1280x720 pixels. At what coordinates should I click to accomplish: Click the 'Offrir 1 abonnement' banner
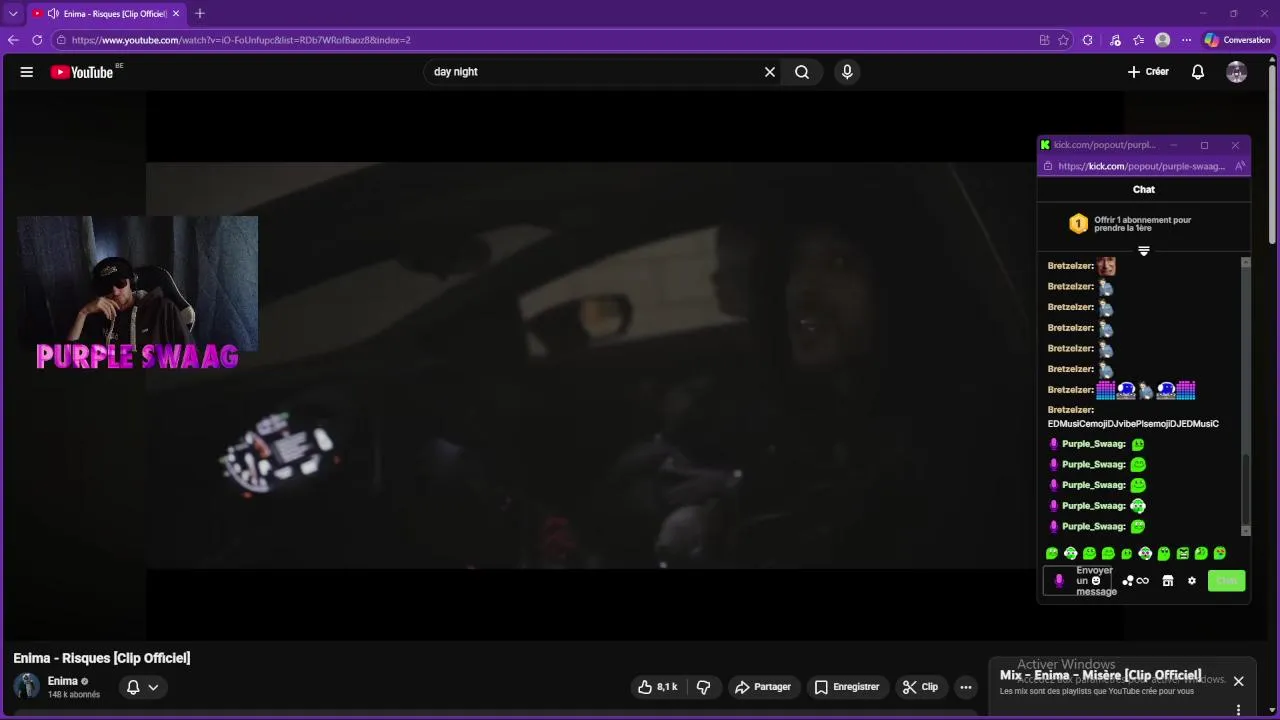1144,224
